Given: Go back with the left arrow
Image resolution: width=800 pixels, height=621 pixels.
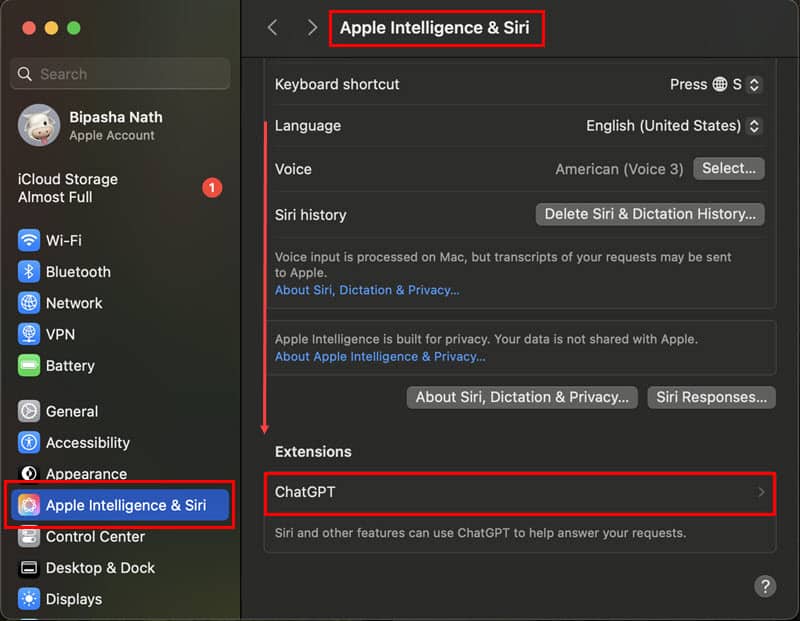Looking at the screenshot, I should (272, 28).
